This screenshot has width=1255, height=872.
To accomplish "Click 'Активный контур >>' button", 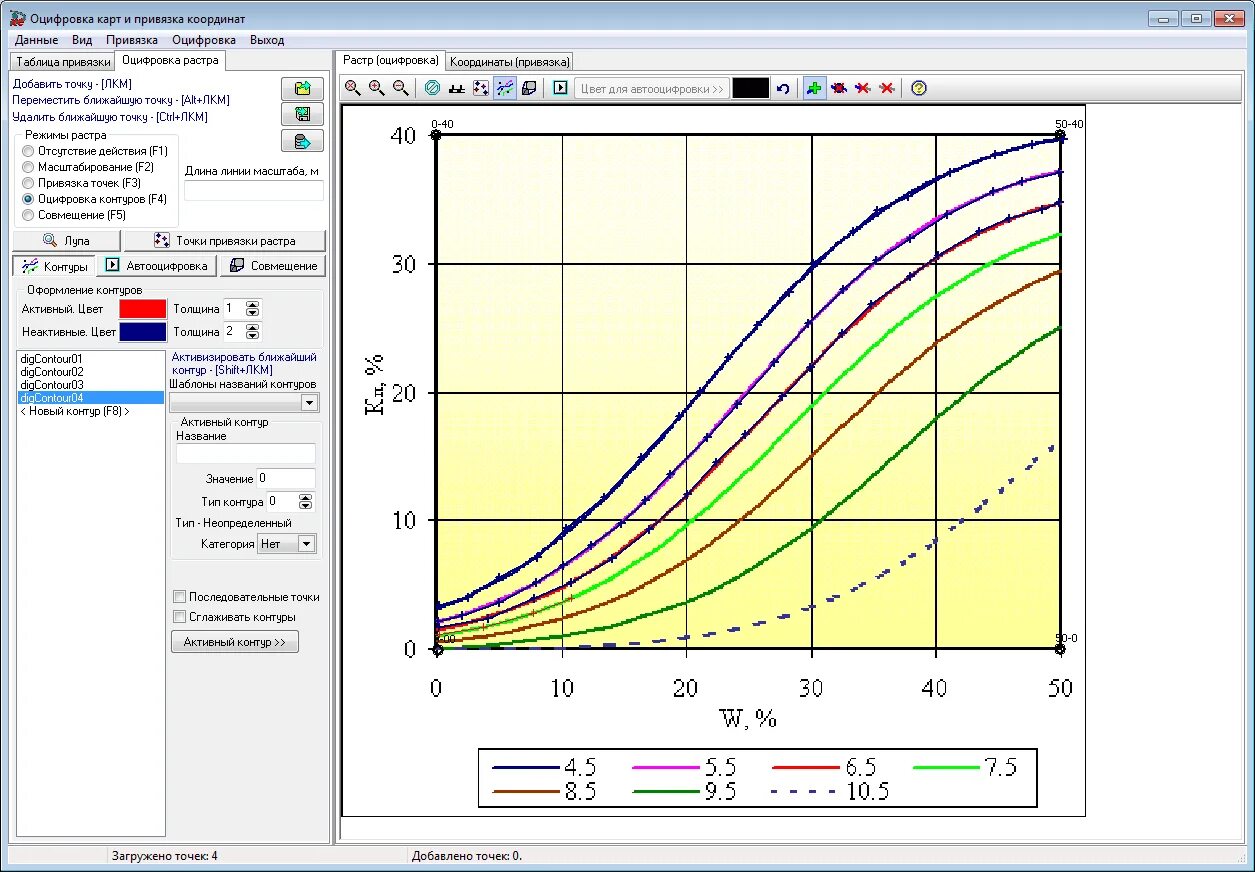I will click(x=235, y=642).
